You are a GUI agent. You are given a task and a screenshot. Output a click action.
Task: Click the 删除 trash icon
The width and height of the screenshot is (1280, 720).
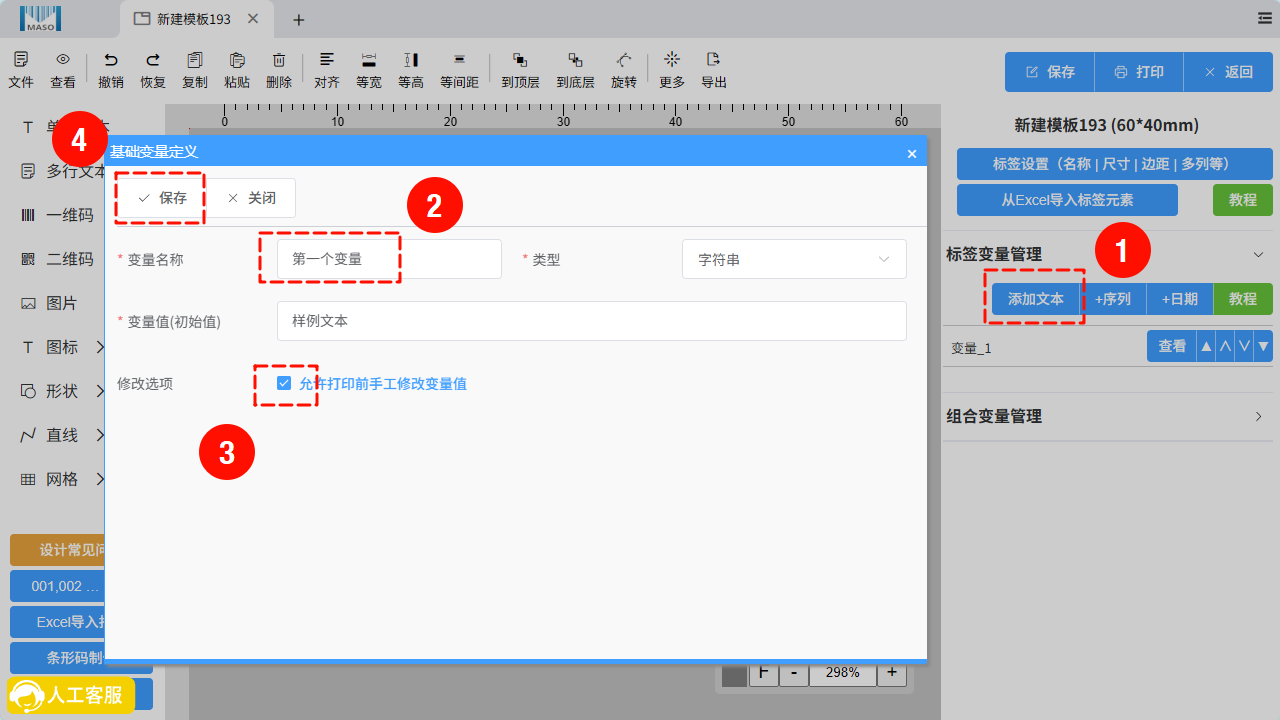tap(279, 60)
